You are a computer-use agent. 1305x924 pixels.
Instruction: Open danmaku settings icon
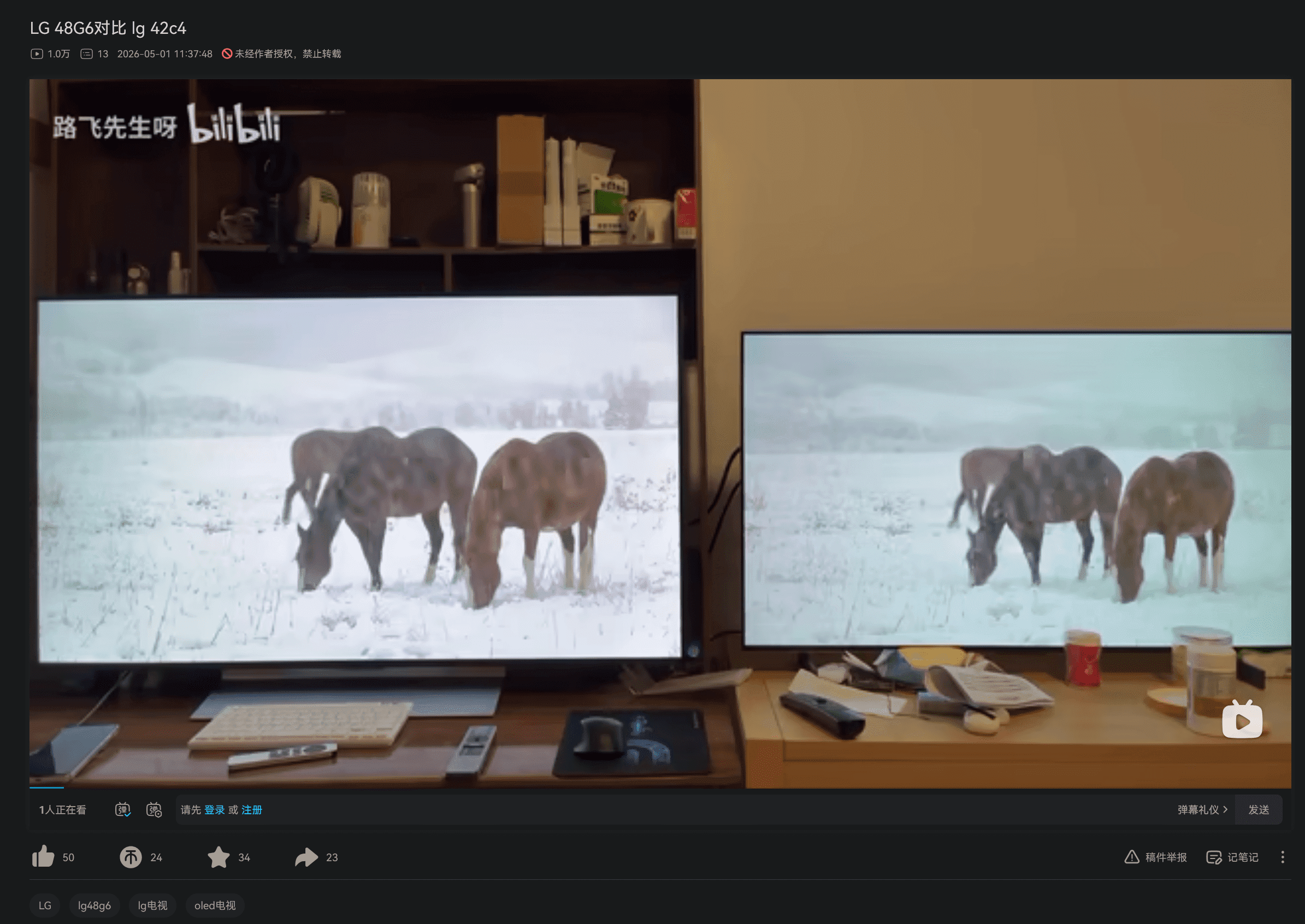[154, 810]
